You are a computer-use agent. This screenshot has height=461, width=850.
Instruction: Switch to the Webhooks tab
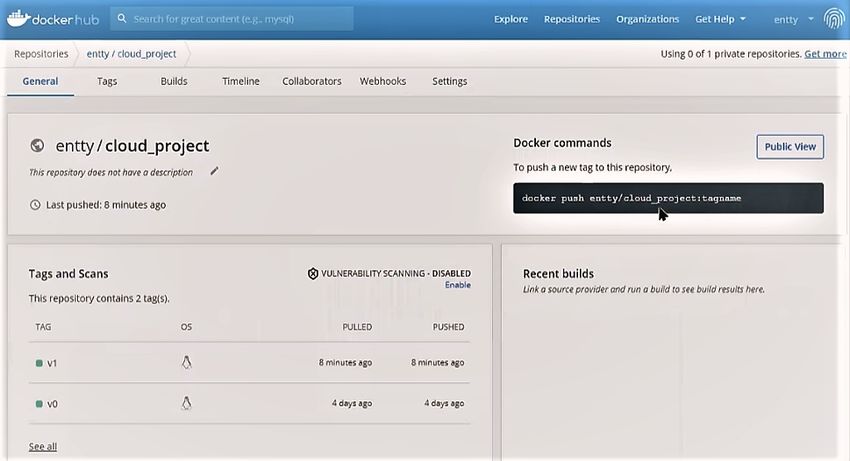(383, 81)
